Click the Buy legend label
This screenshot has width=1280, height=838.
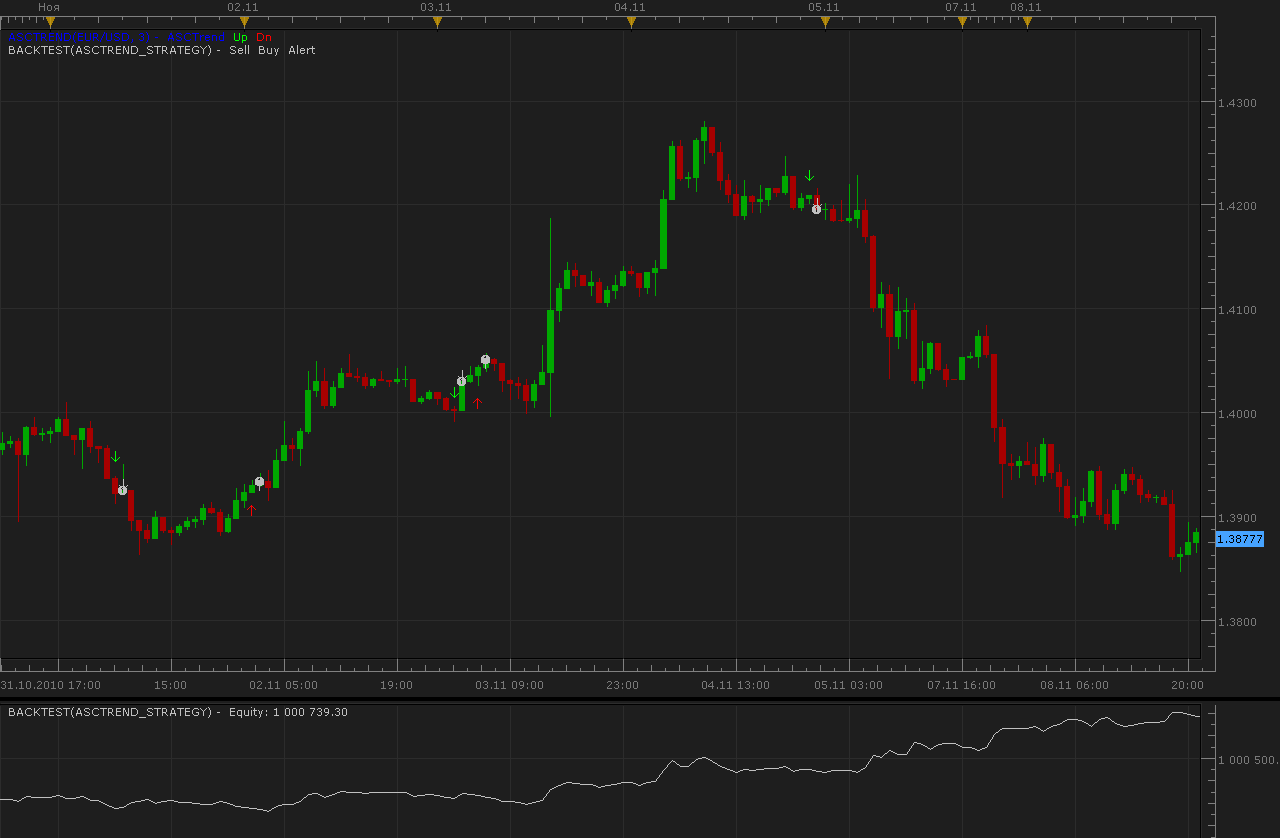269,50
